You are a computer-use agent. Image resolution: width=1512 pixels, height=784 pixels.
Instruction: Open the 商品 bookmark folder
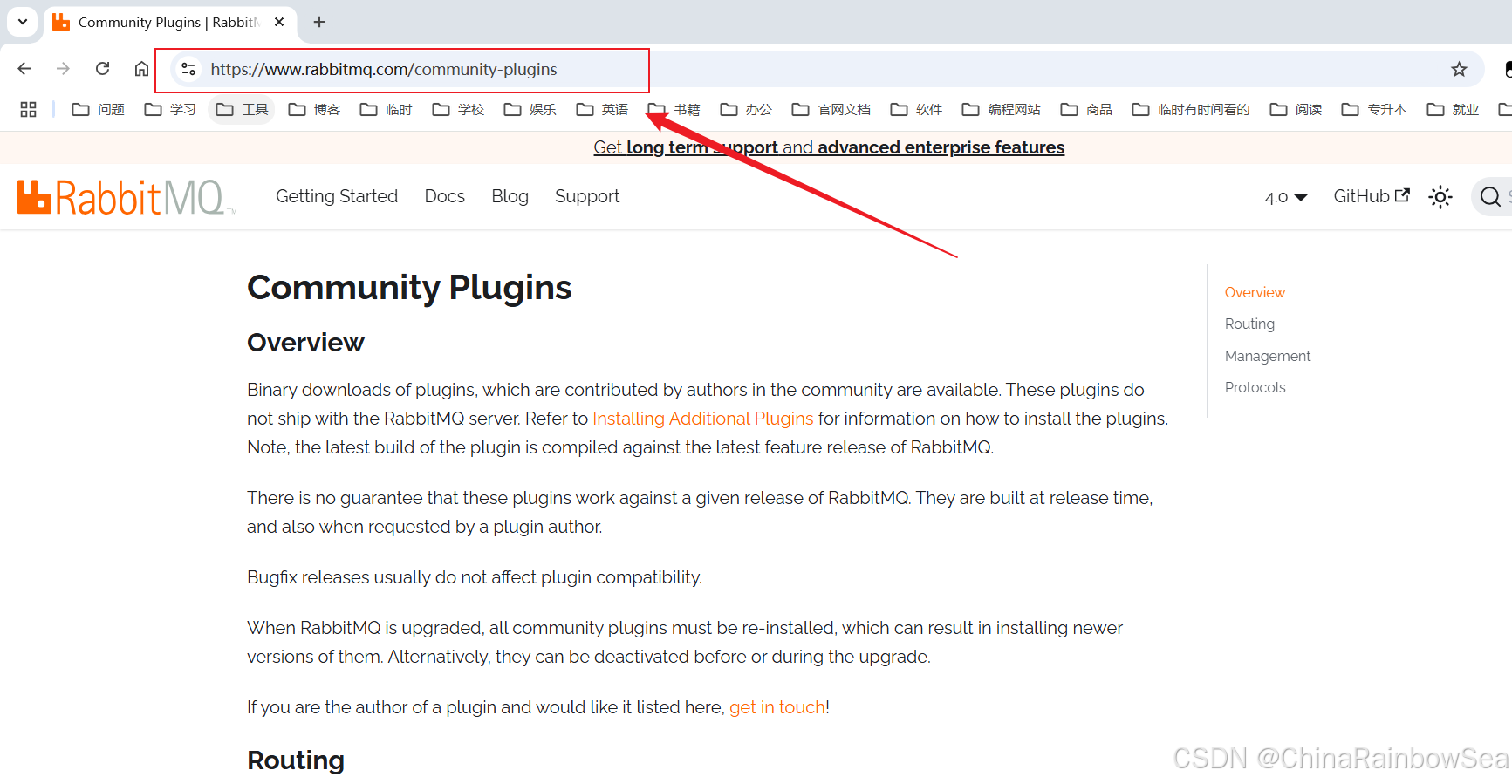click(1086, 109)
